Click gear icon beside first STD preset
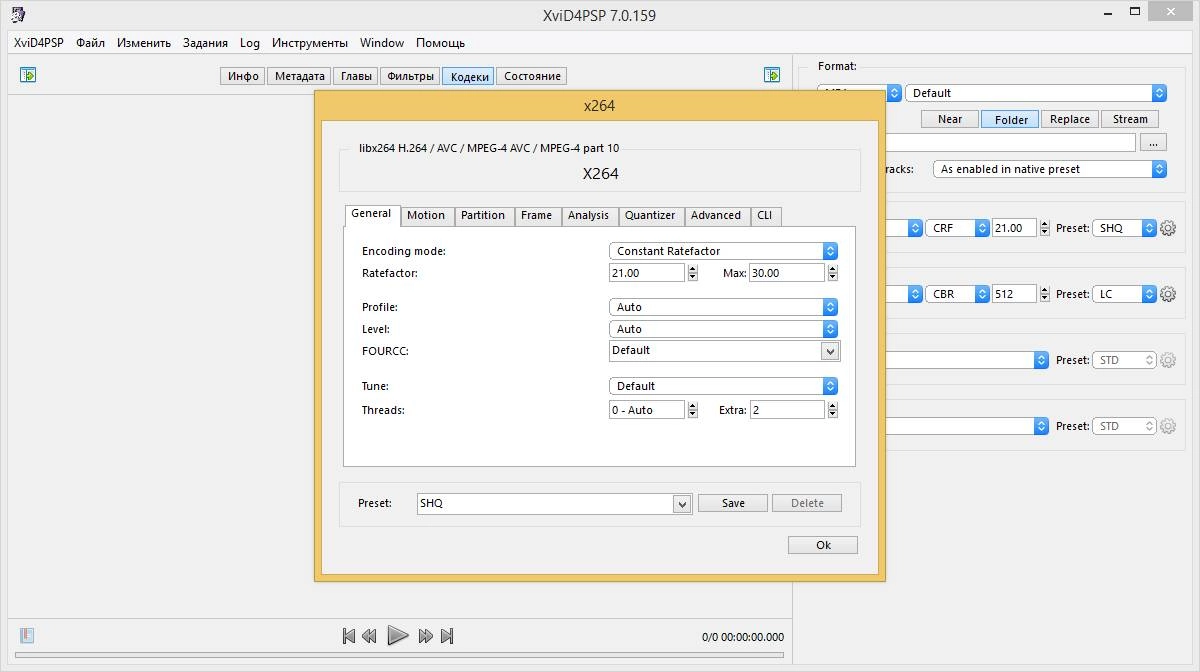 point(1167,360)
